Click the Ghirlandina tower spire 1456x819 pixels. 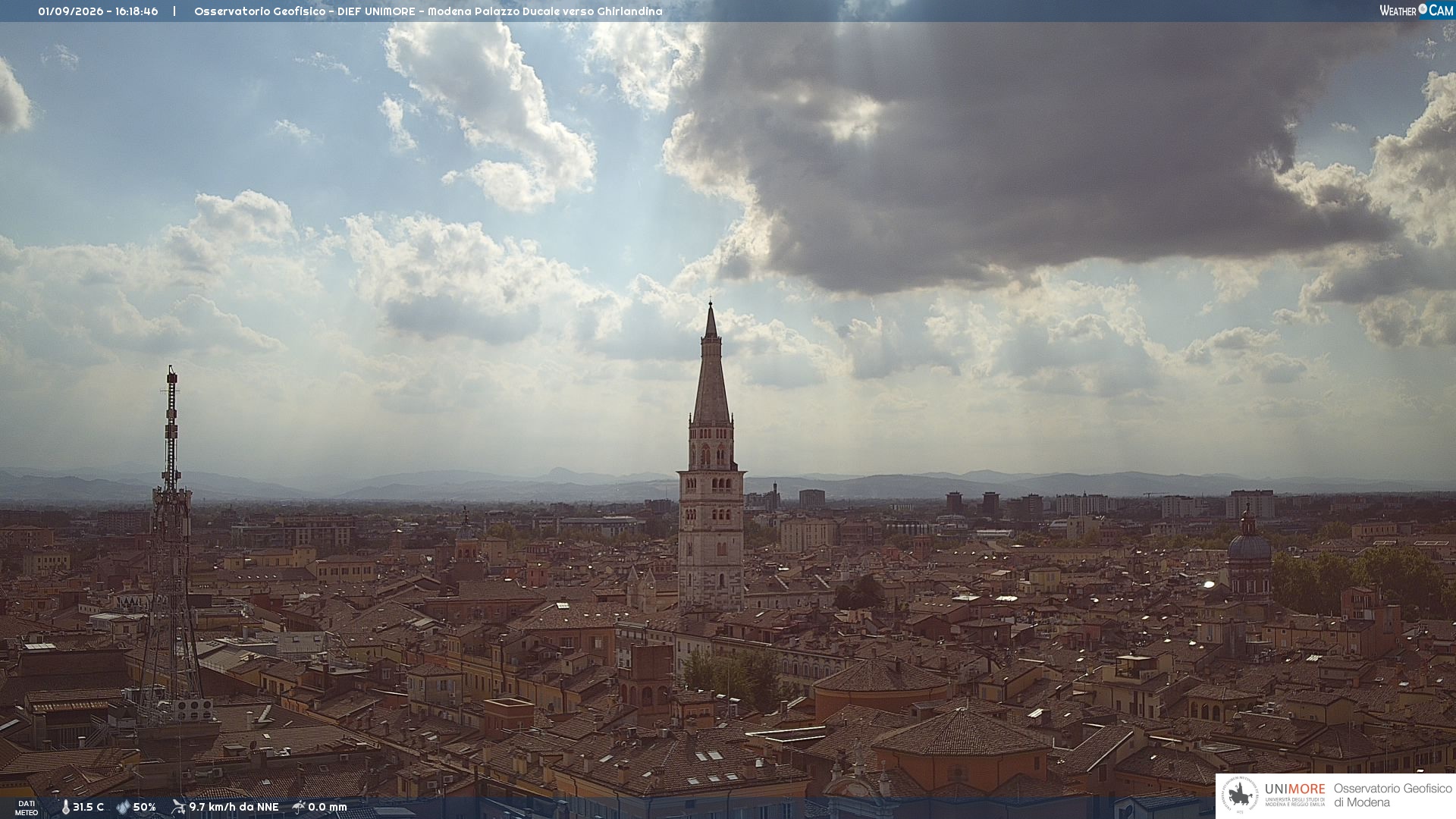[711, 364]
